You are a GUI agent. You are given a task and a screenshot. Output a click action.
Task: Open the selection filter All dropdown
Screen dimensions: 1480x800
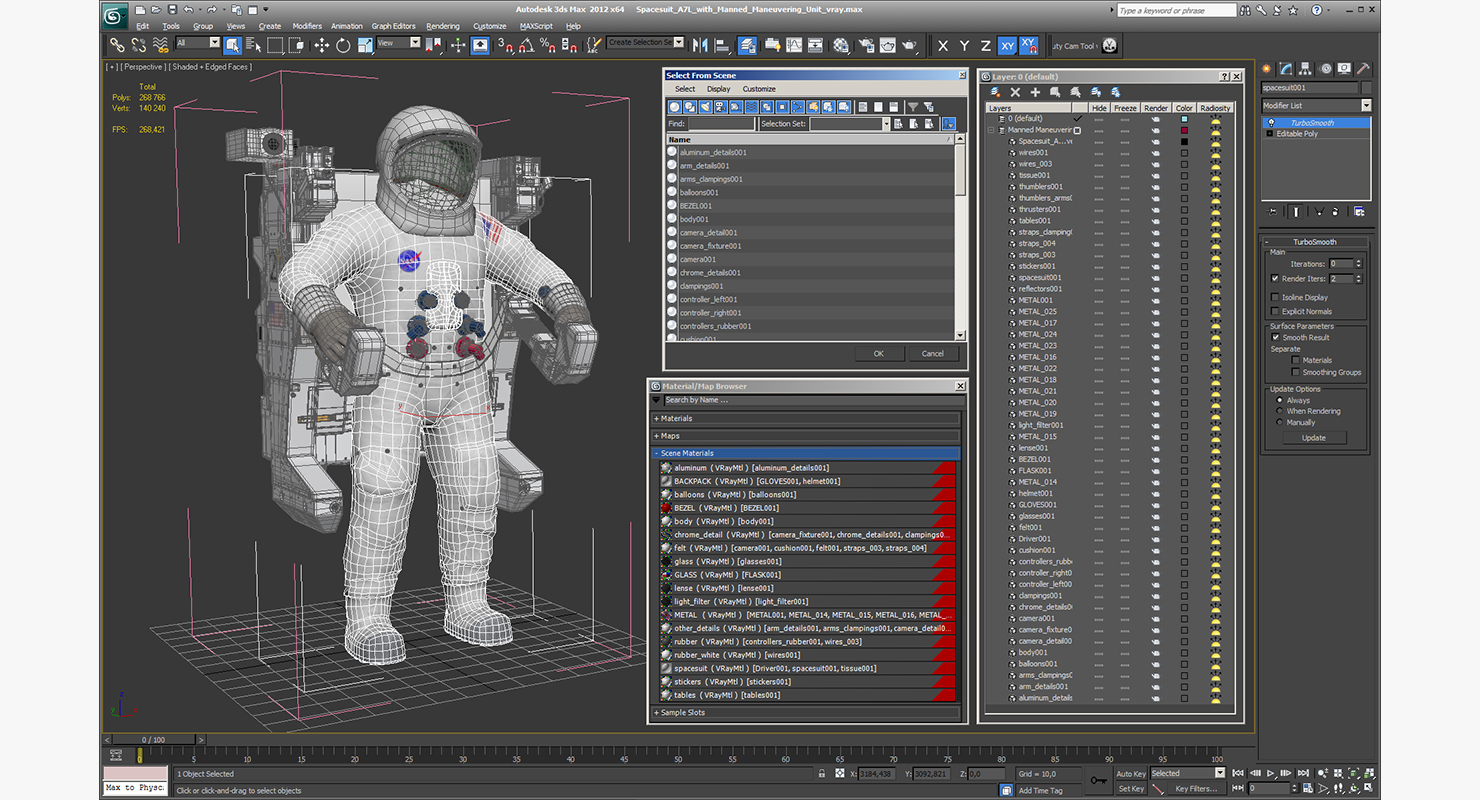[x=198, y=43]
